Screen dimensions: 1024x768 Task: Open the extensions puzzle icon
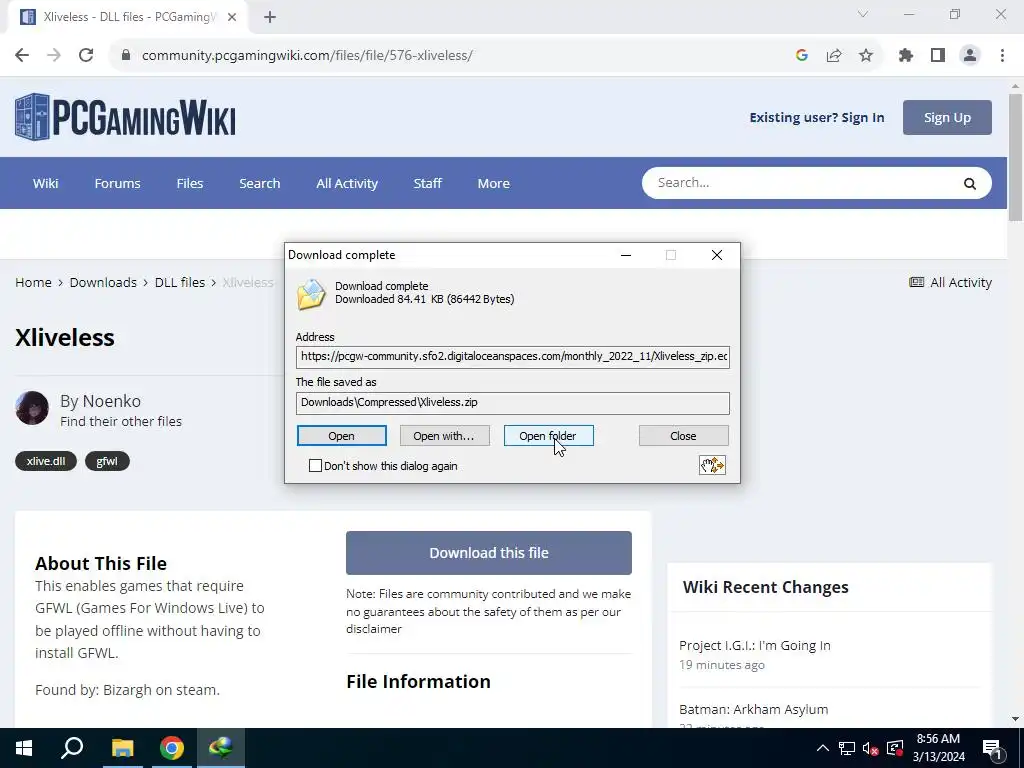pyautogui.click(x=906, y=56)
